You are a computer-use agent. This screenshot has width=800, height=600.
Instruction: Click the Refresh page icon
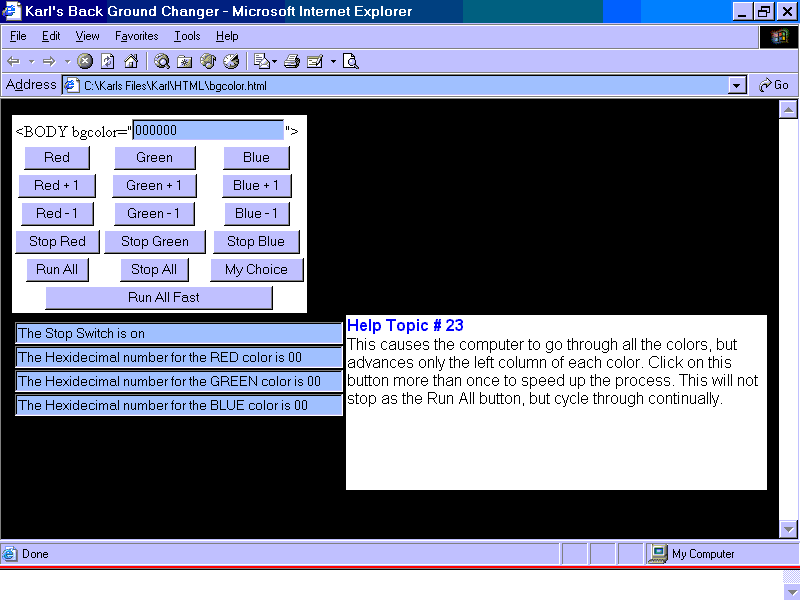108,61
